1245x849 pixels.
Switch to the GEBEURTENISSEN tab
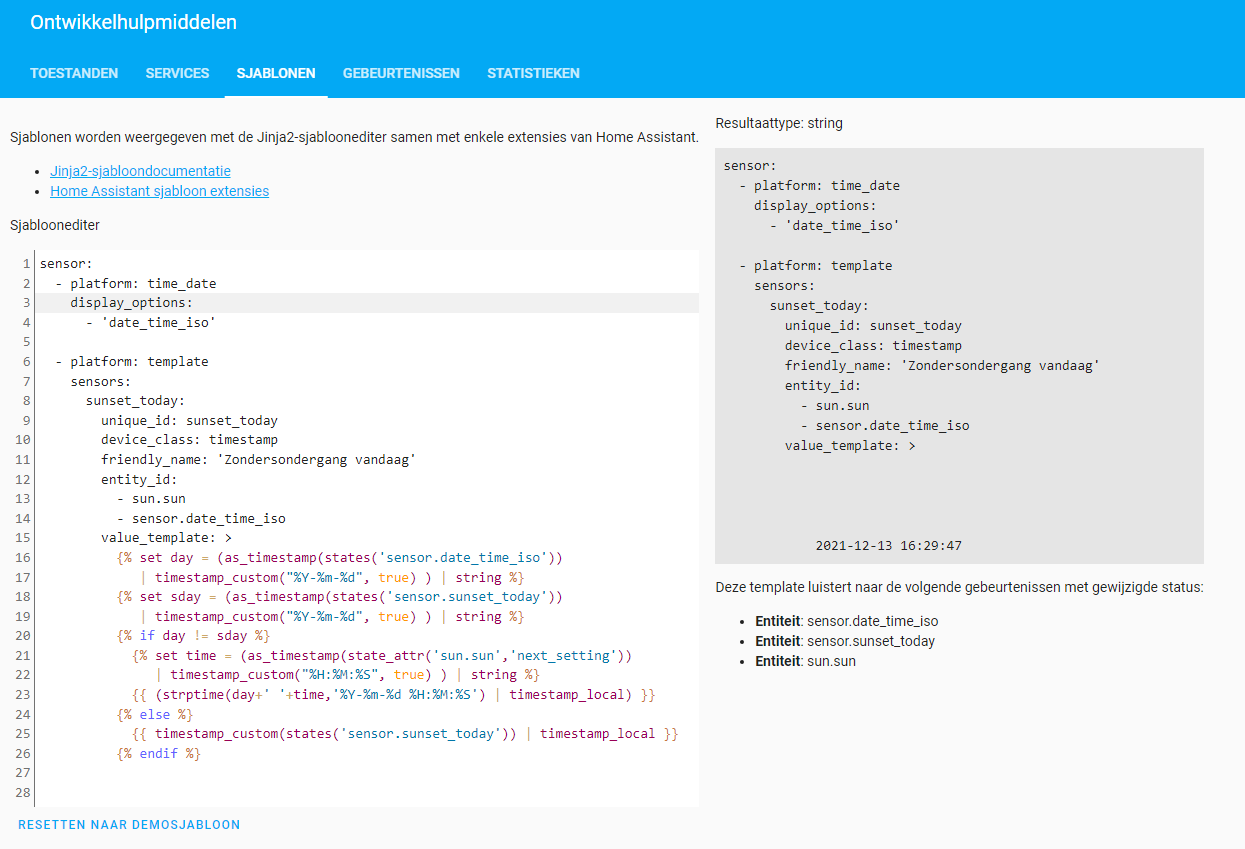tap(401, 73)
